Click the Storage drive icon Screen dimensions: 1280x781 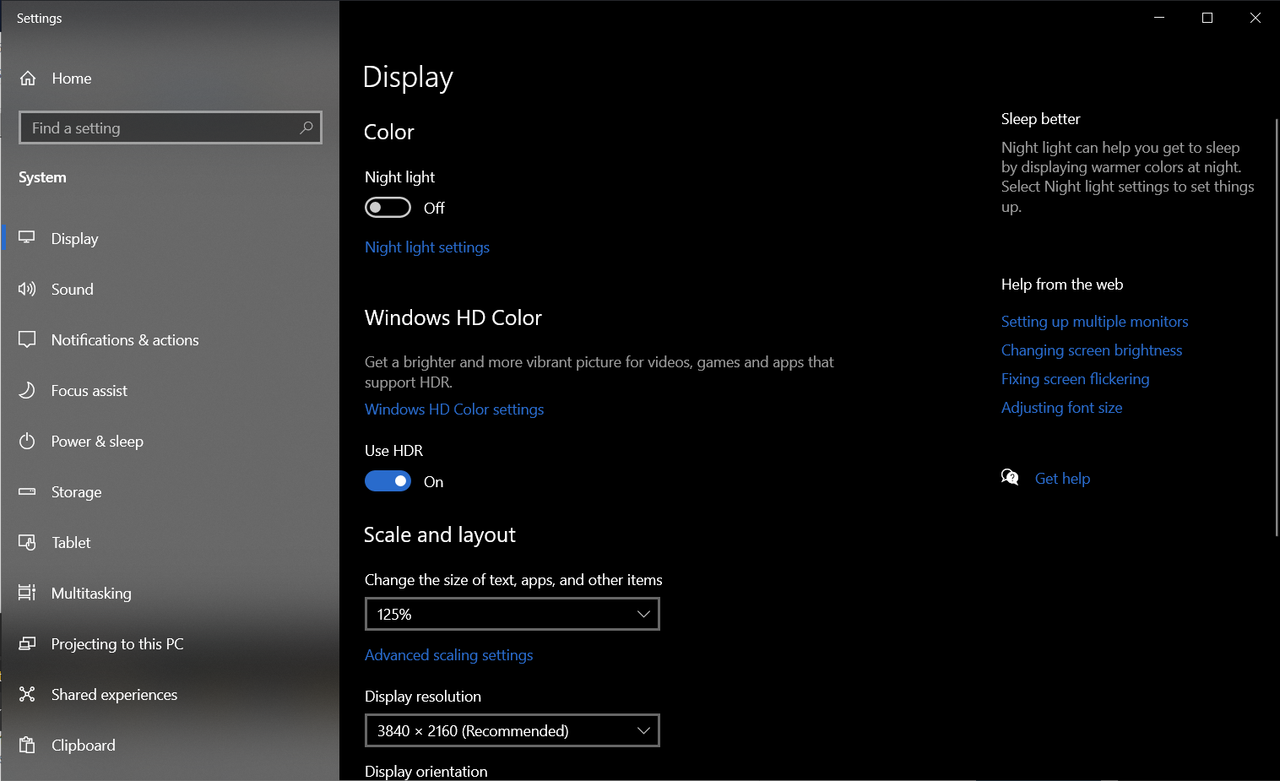click(x=28, y=492)
